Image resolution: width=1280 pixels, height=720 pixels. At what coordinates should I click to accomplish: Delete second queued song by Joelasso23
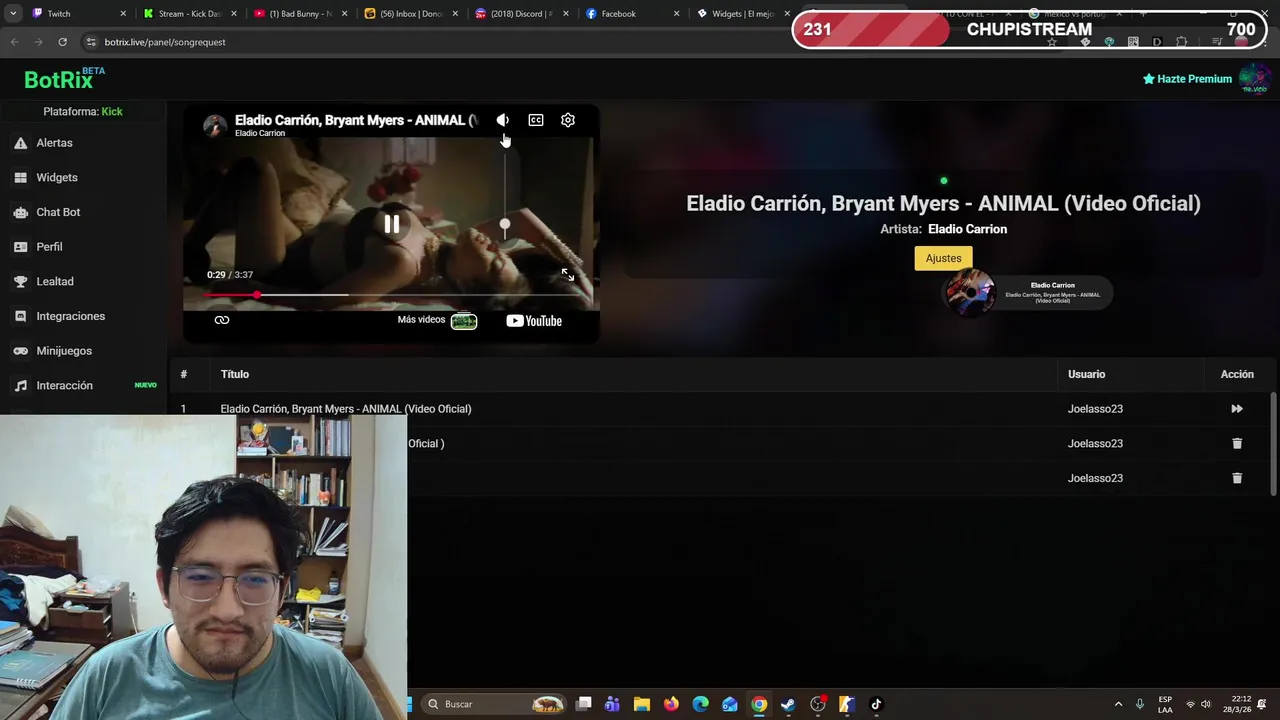click(x=1237, y=443)
